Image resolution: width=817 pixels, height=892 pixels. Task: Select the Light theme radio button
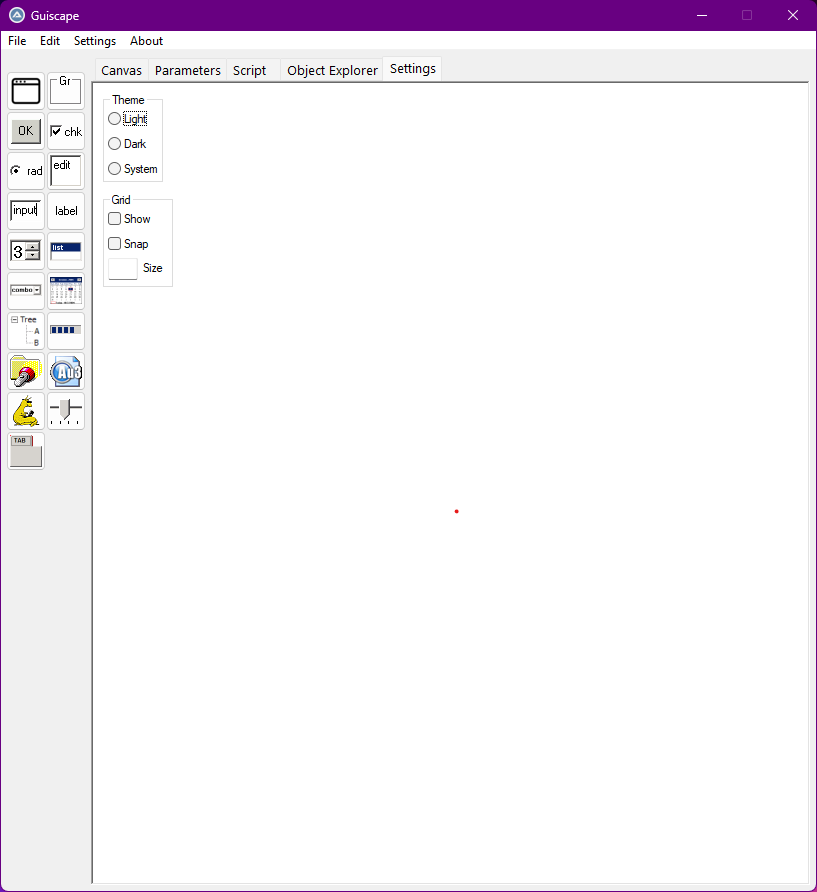pyautogui.click(x=115, y=119)
